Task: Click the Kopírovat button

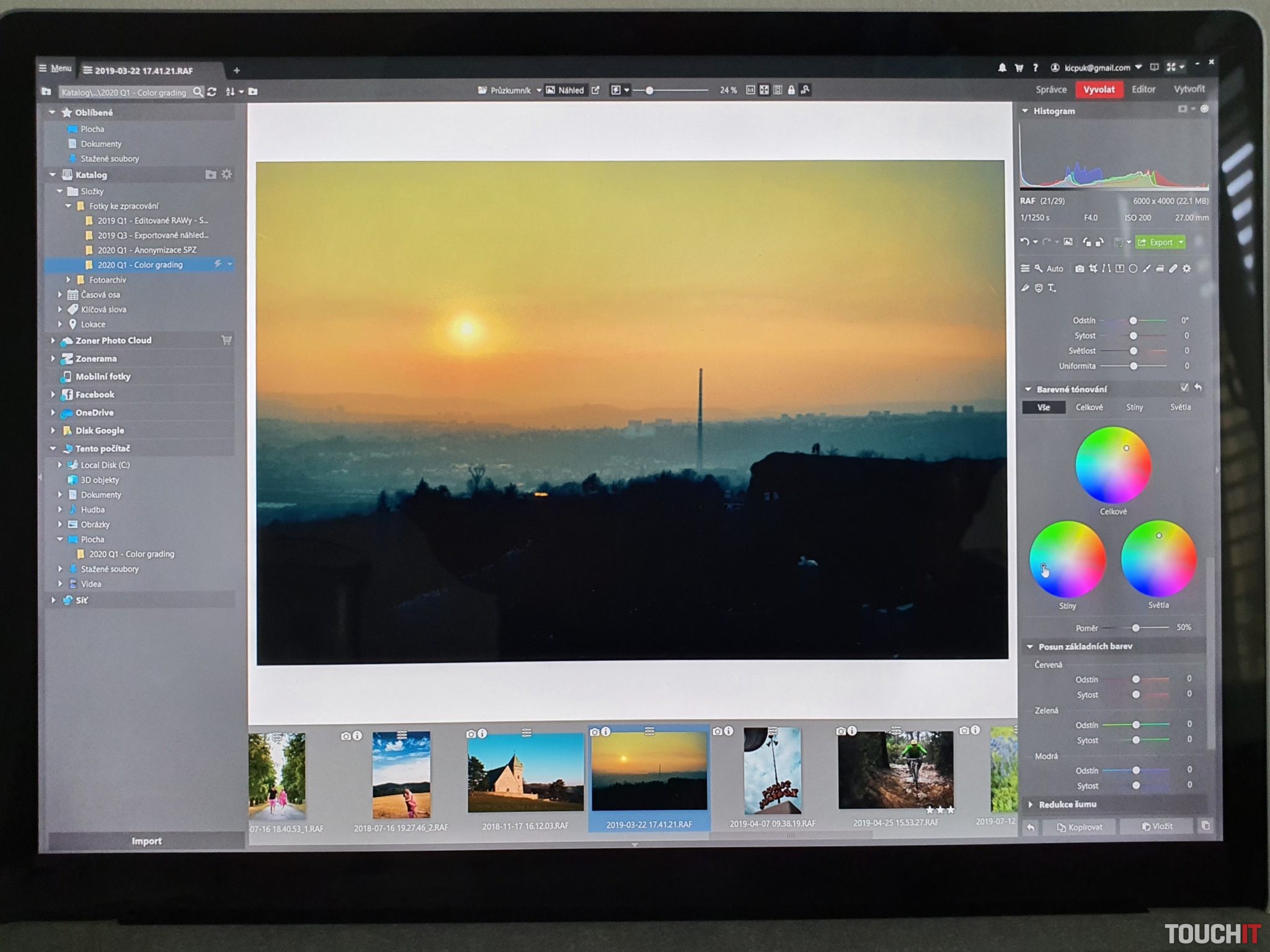Action: (x=1080, y=827)
